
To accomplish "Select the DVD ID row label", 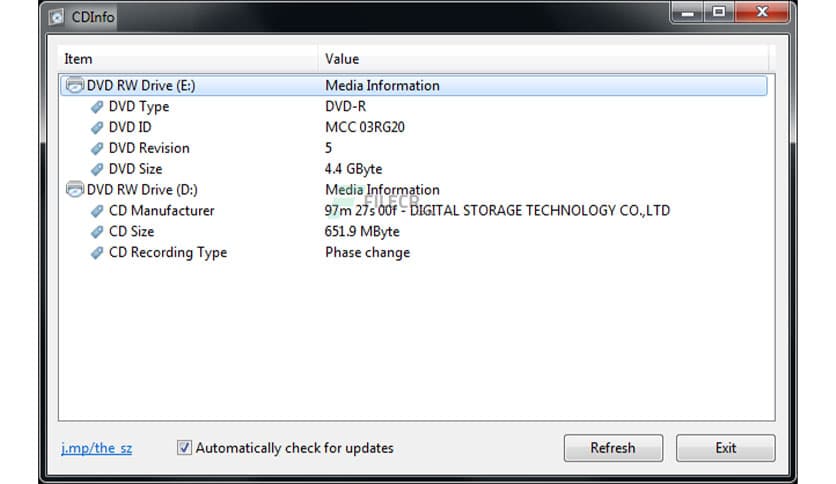I will click(130, 127).
